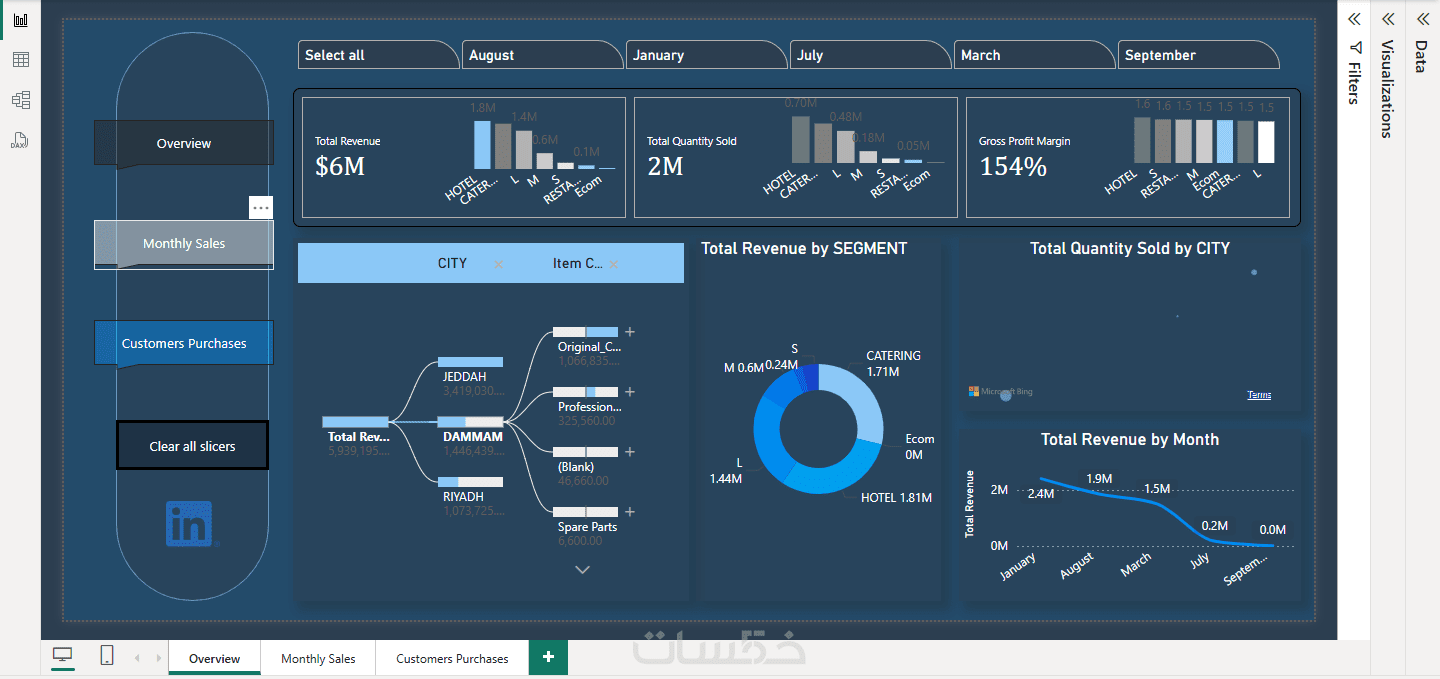Switch to Table view icon

point(20,60)
